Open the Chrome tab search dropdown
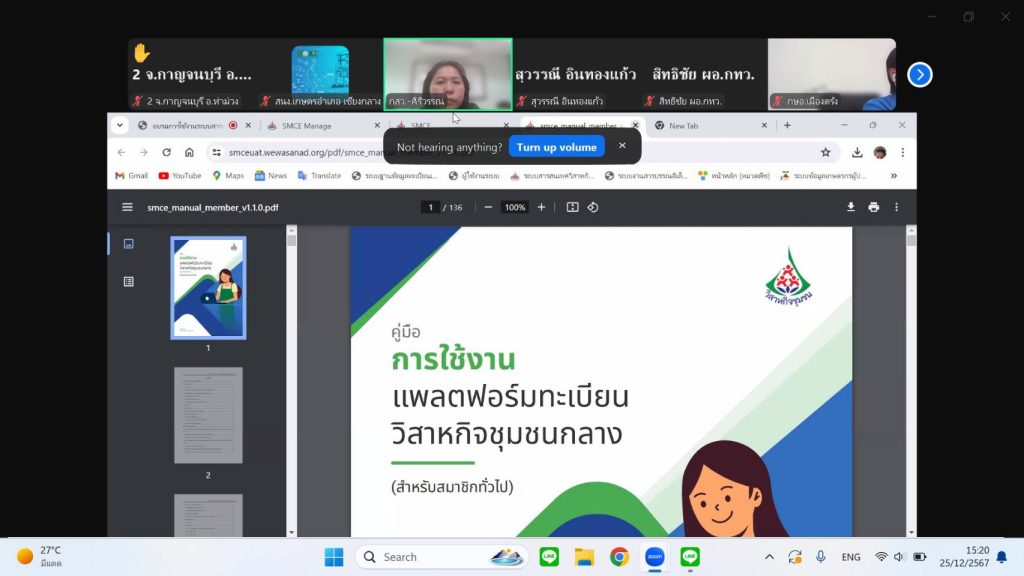Screen dimensions: 1024x576 click(x=120, y=125)
